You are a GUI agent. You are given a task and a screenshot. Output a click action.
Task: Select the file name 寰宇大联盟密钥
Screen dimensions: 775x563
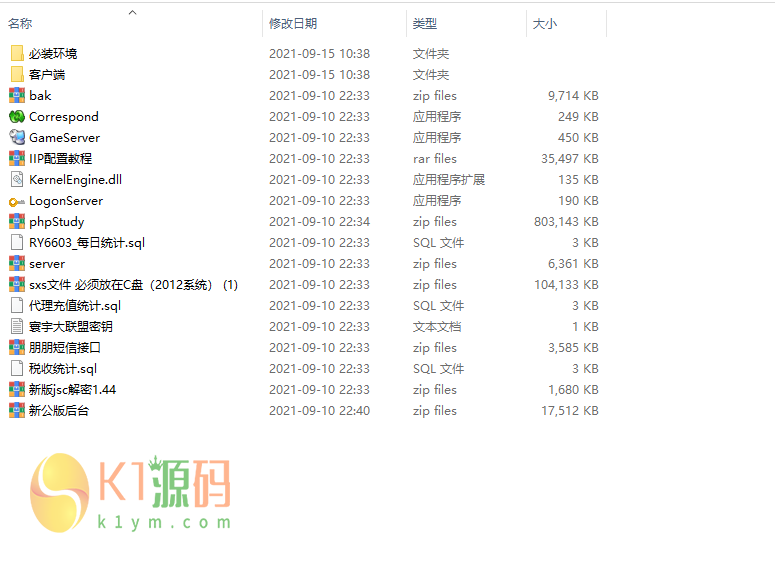point(71,327)
